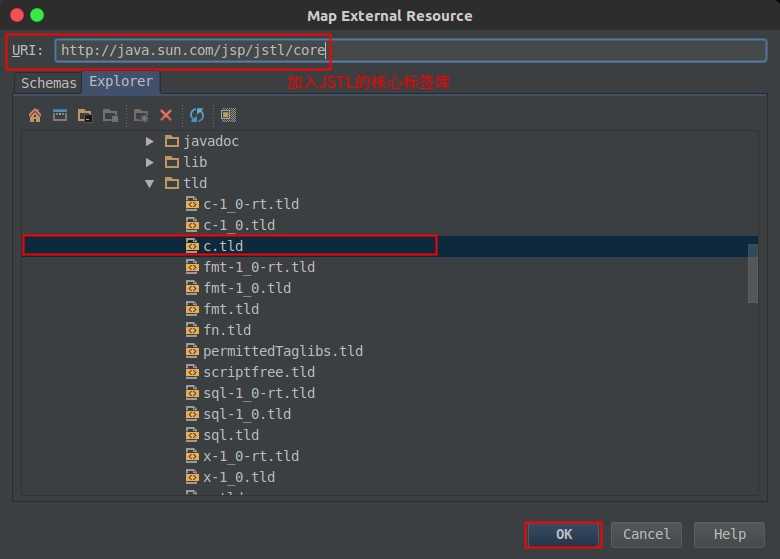
Task: Click the file icon beside sql.tld
Action: pos(192,435)
